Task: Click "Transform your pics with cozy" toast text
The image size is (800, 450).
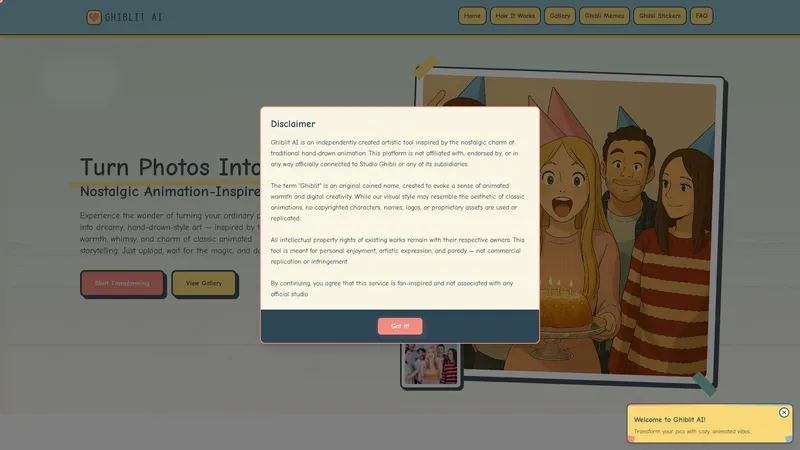Action: coord(692,432)
